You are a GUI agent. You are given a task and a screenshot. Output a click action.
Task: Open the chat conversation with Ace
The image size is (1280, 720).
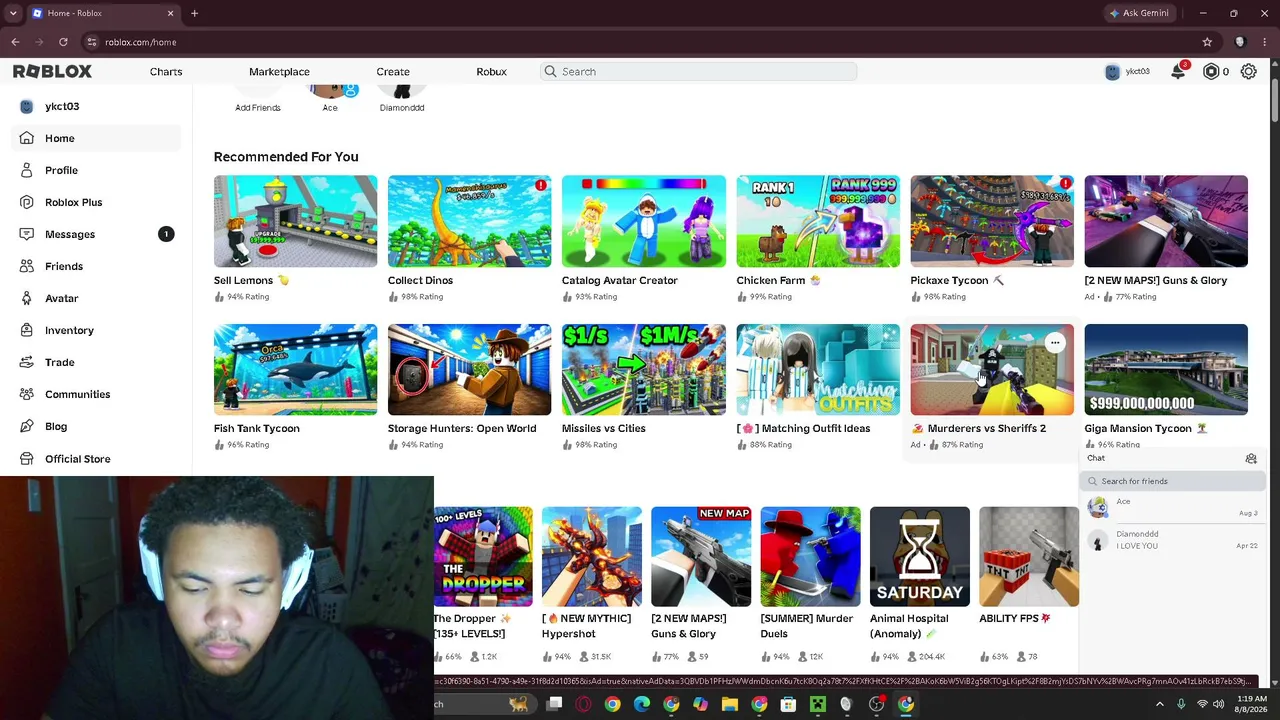tap(1171, 507)
